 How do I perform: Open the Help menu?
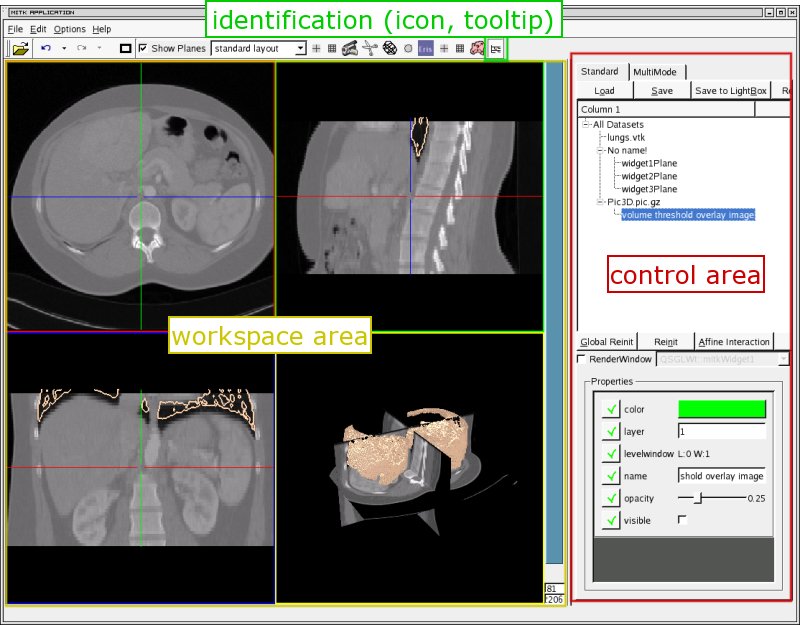pos(102,29)
